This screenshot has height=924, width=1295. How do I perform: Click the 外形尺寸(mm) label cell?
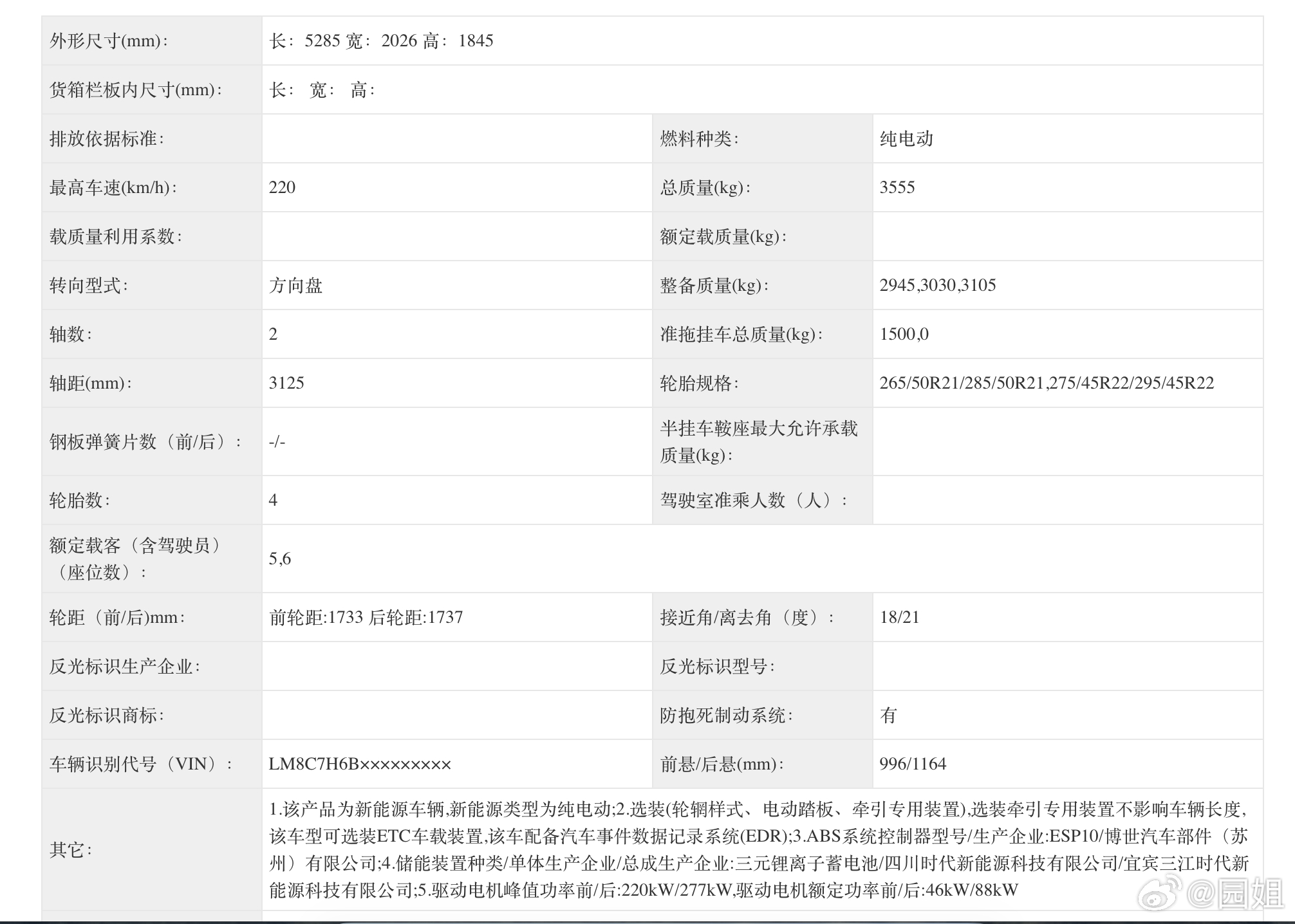point(108,41)
